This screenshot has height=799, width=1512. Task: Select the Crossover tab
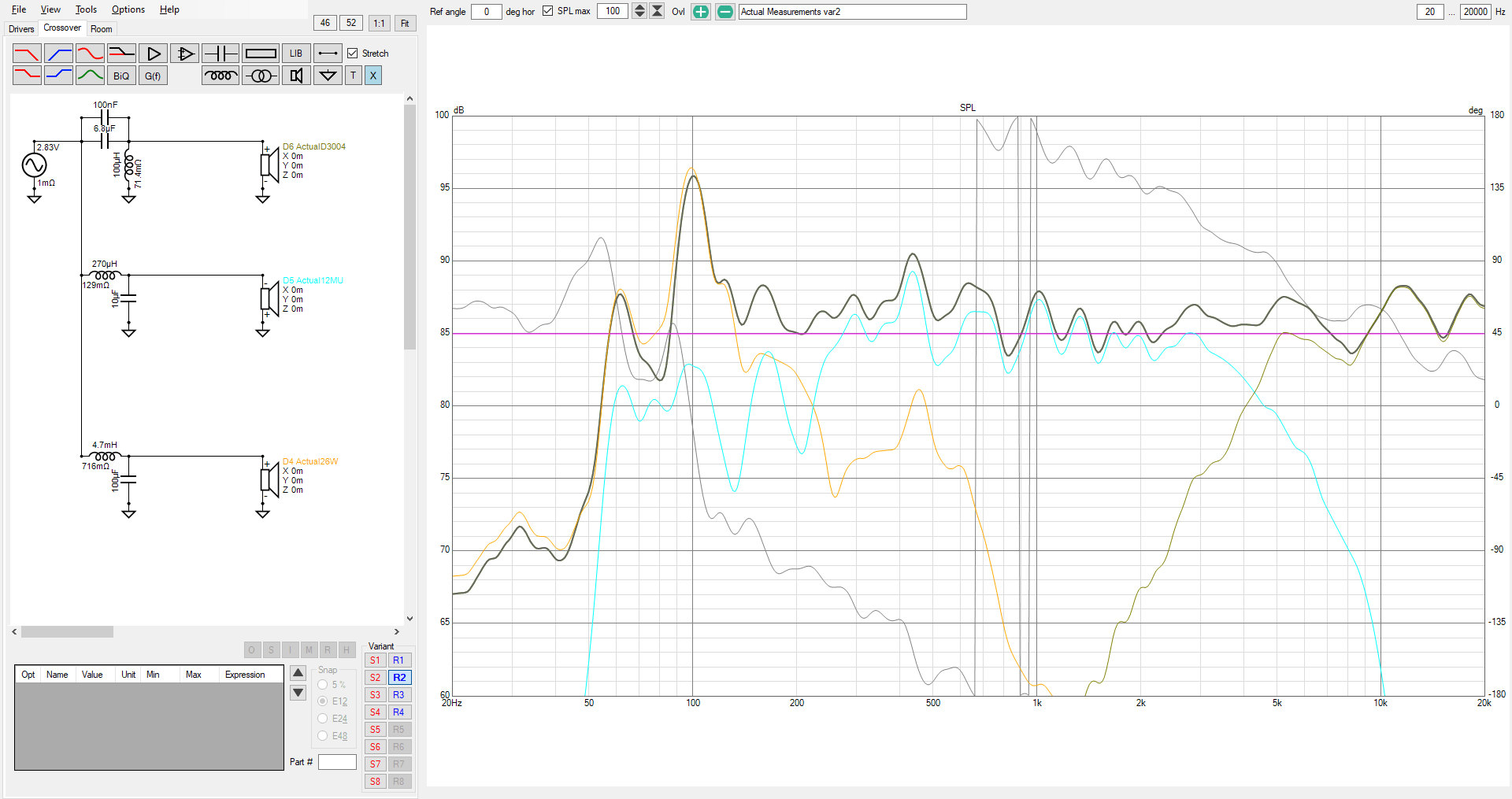point(62,28)
